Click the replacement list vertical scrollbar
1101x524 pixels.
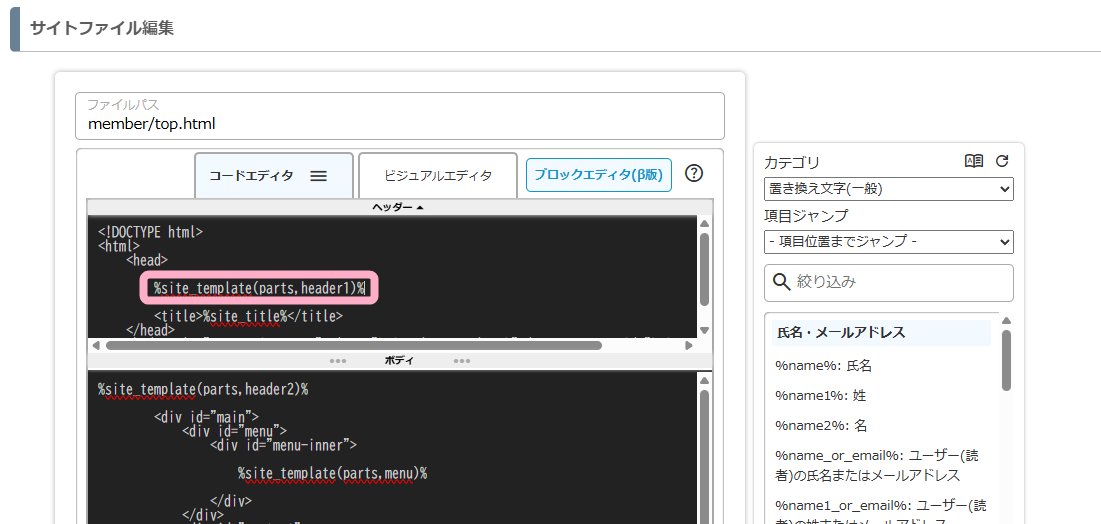[x=1006, y=360]
